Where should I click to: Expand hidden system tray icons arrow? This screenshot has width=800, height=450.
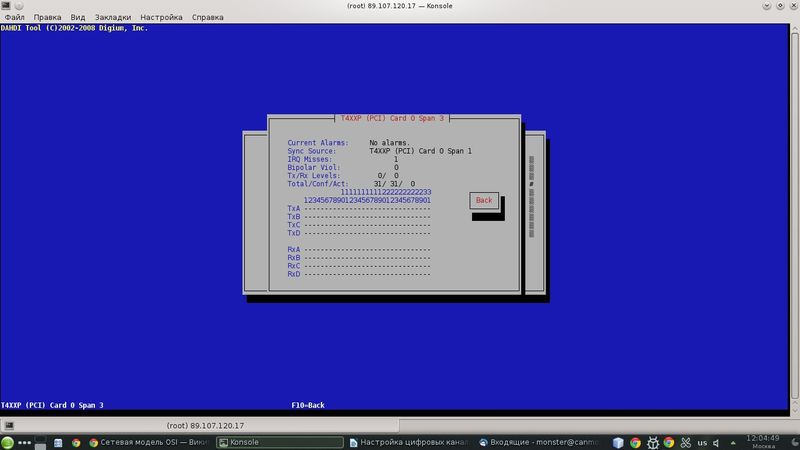click(732, 442)
